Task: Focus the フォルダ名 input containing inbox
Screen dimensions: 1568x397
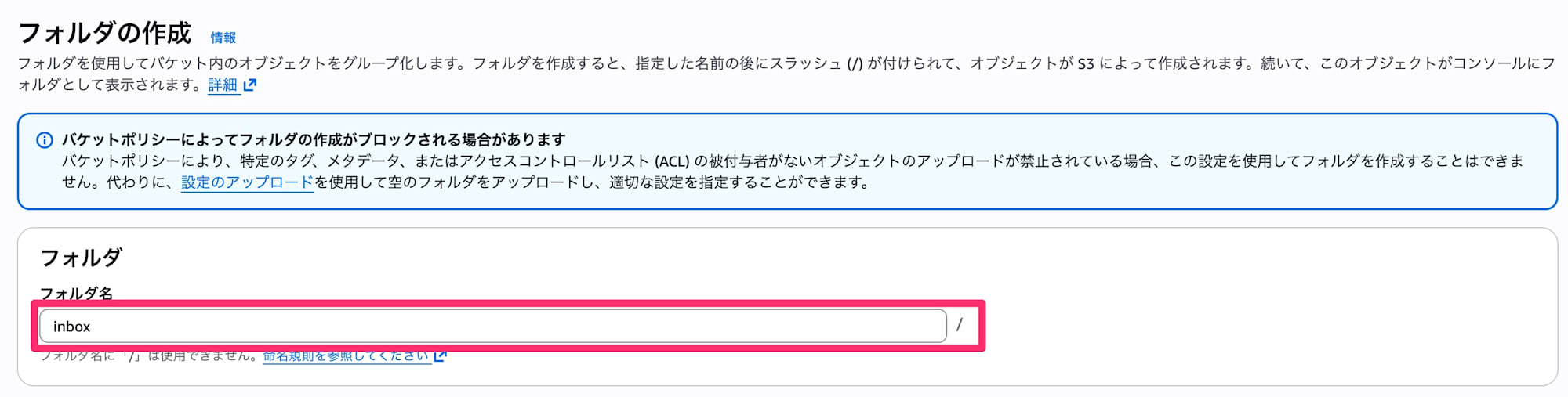Action: click(x=492, y=327)
